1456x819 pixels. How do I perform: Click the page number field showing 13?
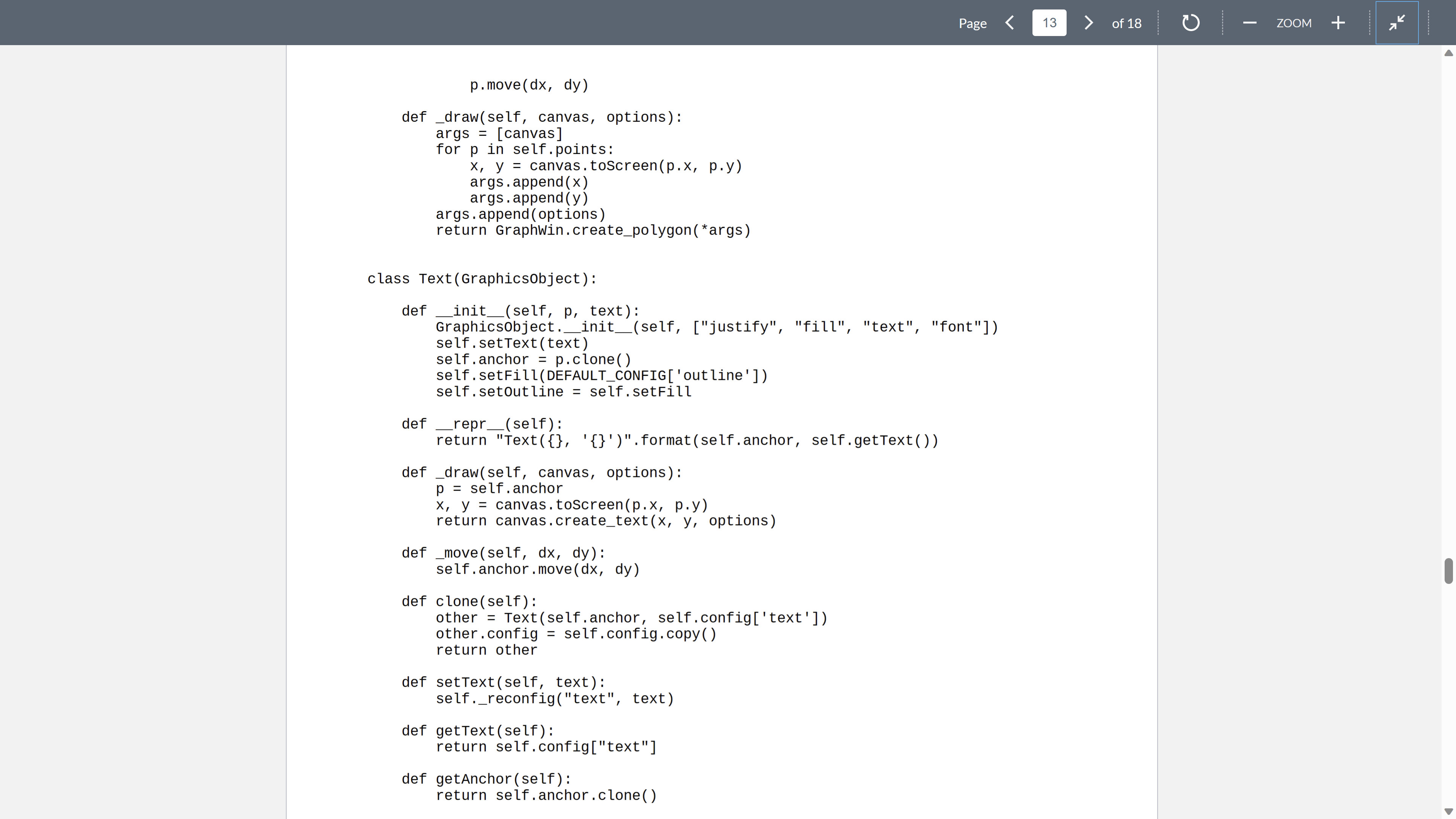pos(1049,23)
